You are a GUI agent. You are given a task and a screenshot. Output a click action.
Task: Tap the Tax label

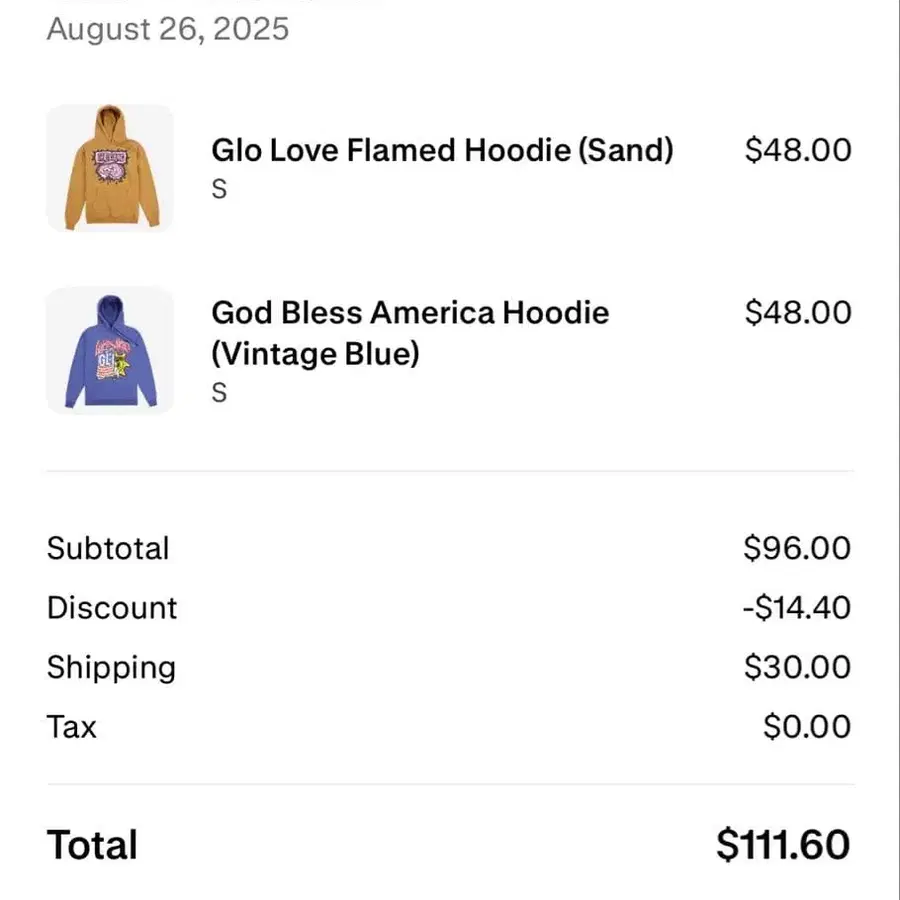[71, 727]
